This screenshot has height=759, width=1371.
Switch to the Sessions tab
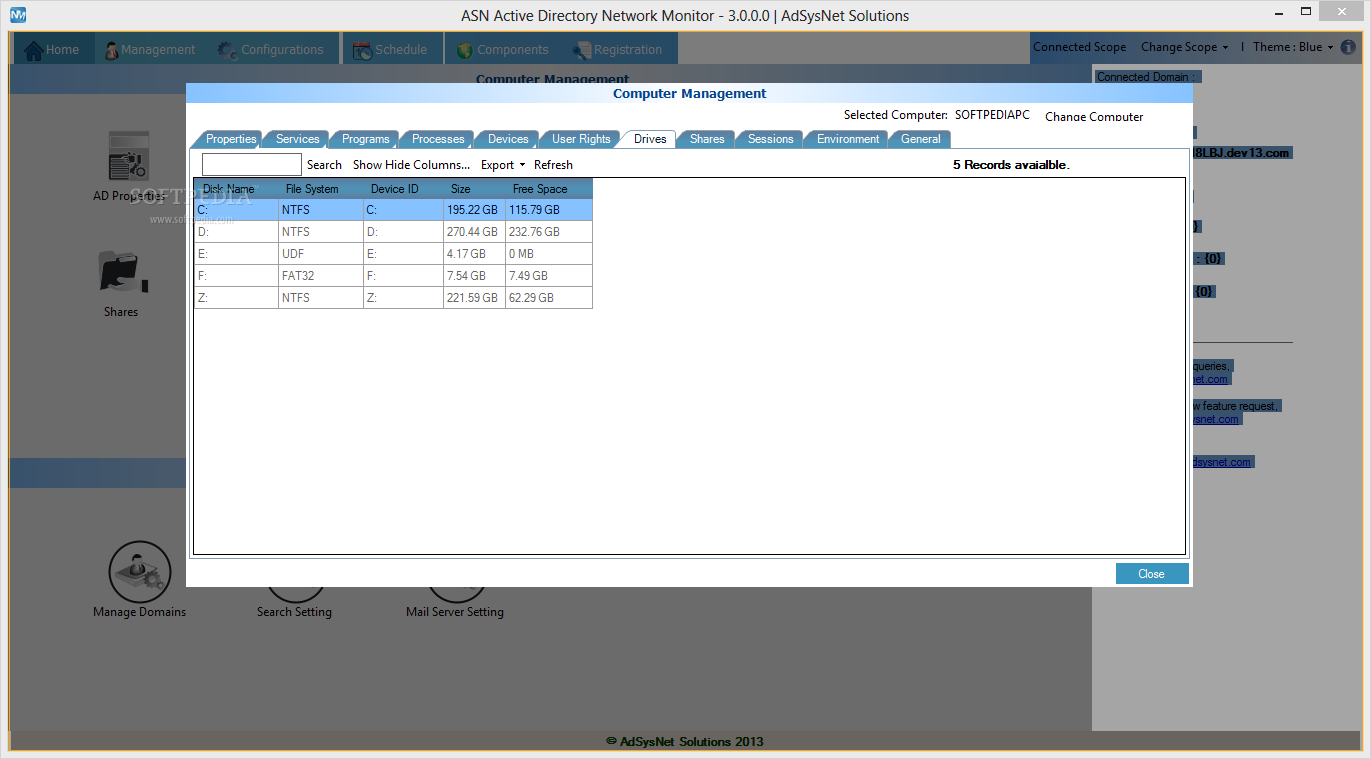[770, 139]
